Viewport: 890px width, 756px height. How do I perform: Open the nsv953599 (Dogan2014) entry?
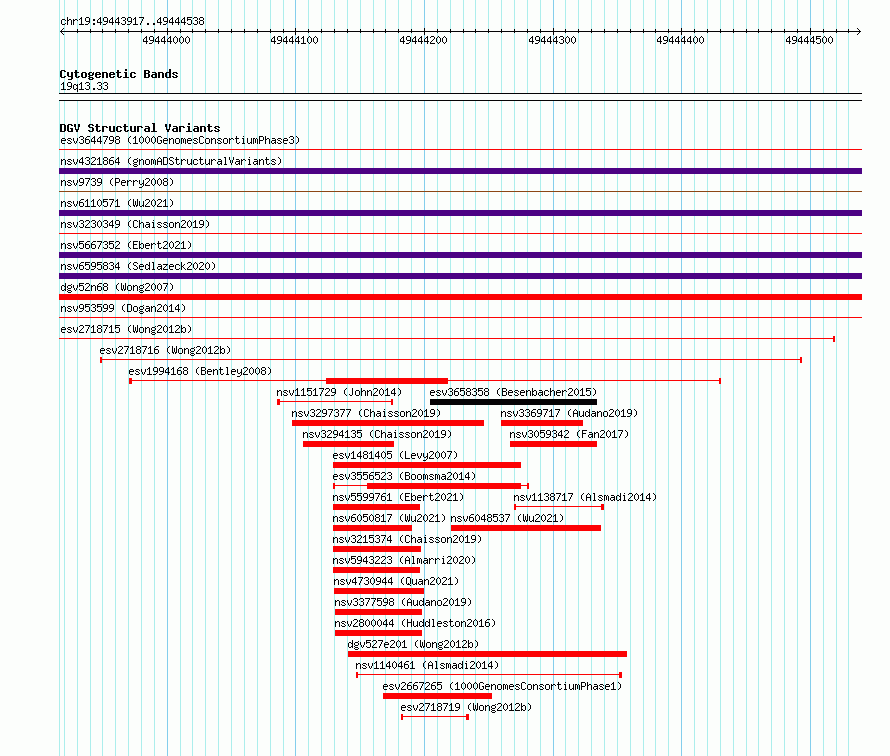point(123,308)
